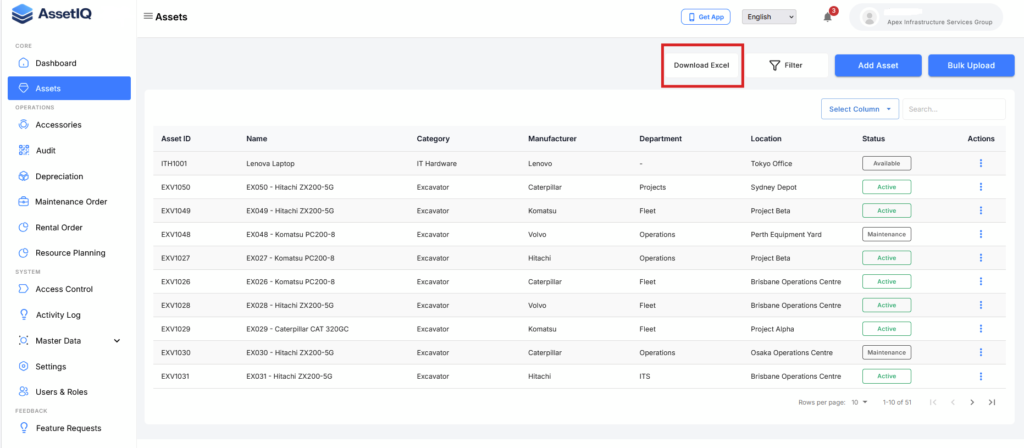Click the AssetIQ logo icon
1024x448 pixels.
22,13
